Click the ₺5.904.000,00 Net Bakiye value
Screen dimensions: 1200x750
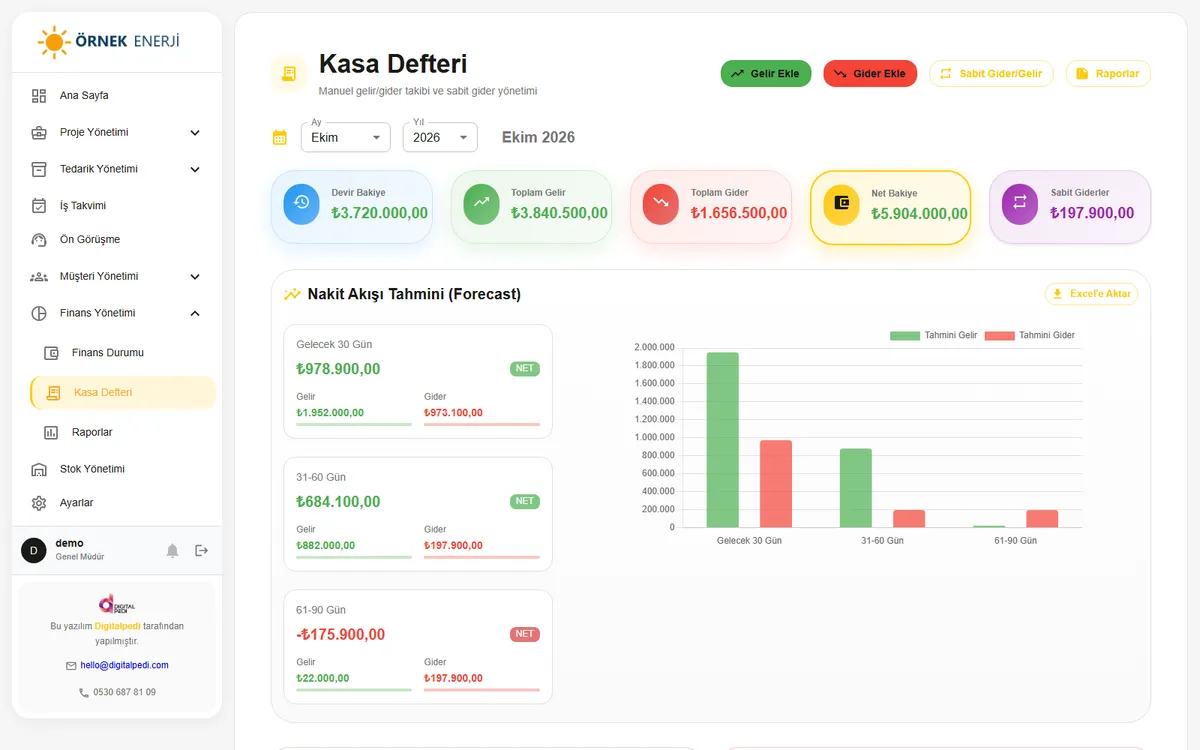coord(919,214)
